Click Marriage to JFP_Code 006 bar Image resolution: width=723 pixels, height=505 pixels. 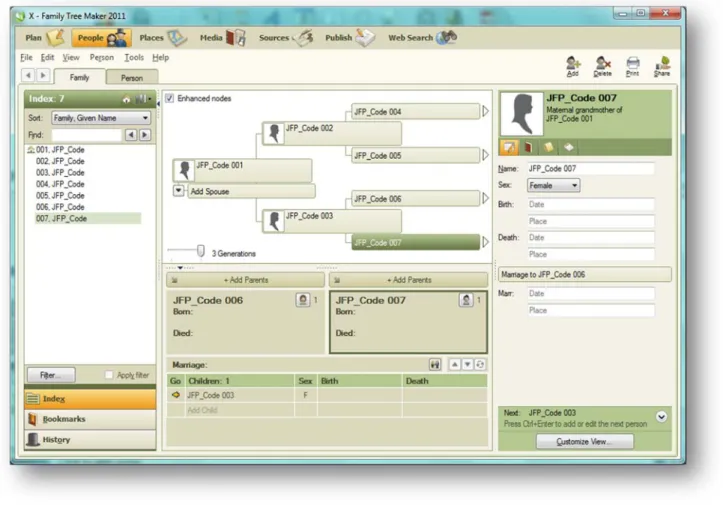pyautogui.click(x=584, y=274)
